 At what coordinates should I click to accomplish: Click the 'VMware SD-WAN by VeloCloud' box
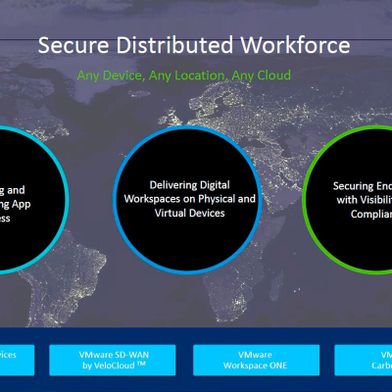coord(113,360)
